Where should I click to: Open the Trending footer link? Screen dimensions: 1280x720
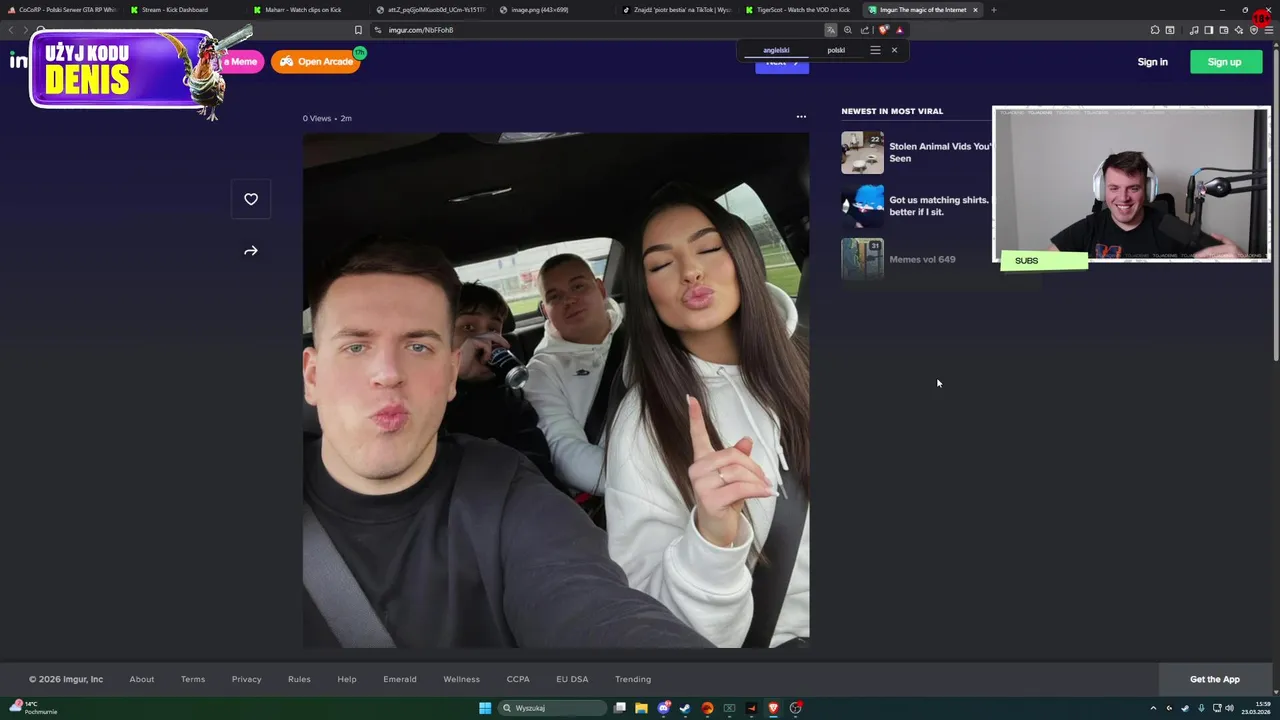point(633,679)
